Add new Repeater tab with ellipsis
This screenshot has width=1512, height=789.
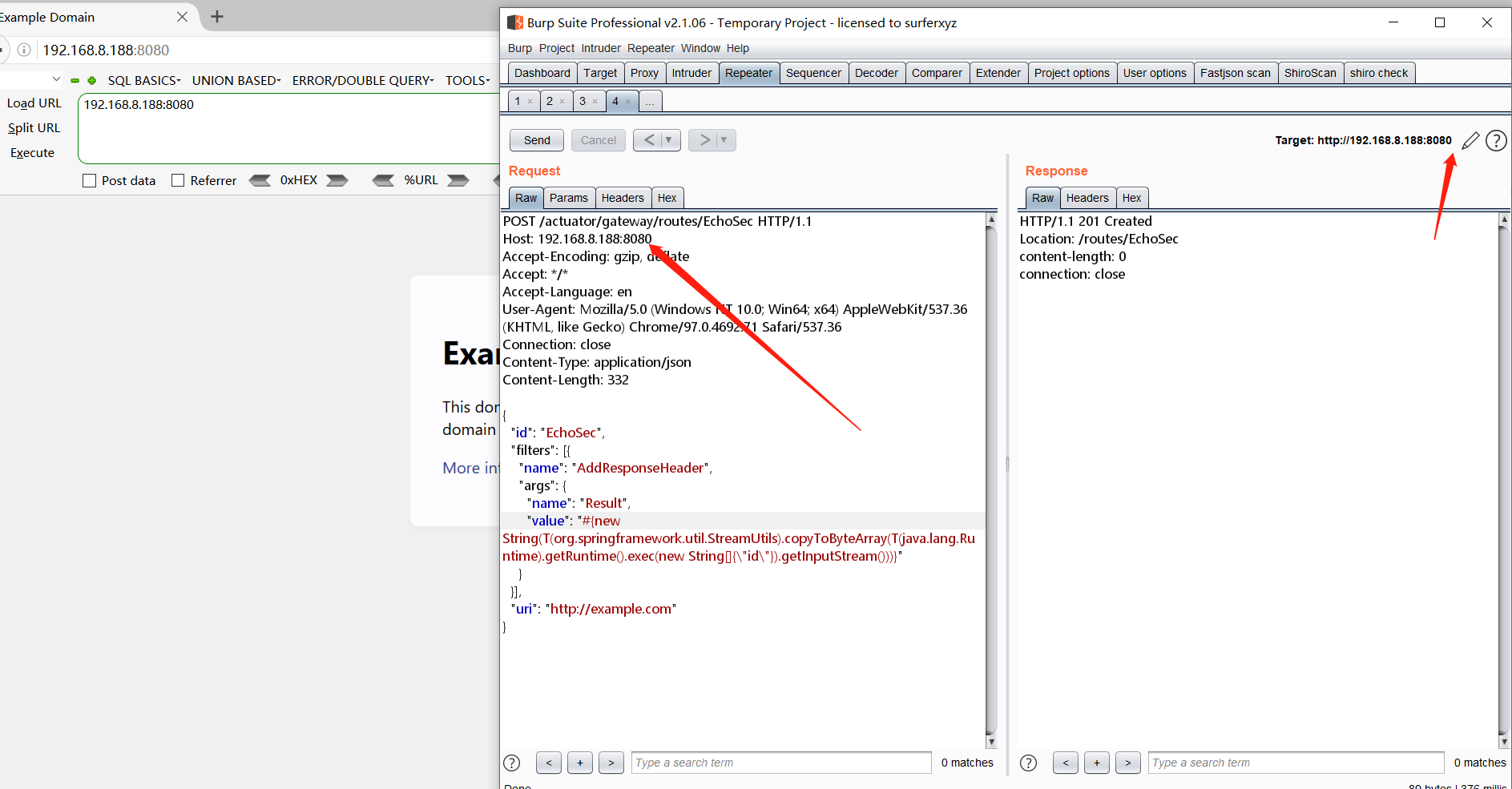(x=650, y=102)
